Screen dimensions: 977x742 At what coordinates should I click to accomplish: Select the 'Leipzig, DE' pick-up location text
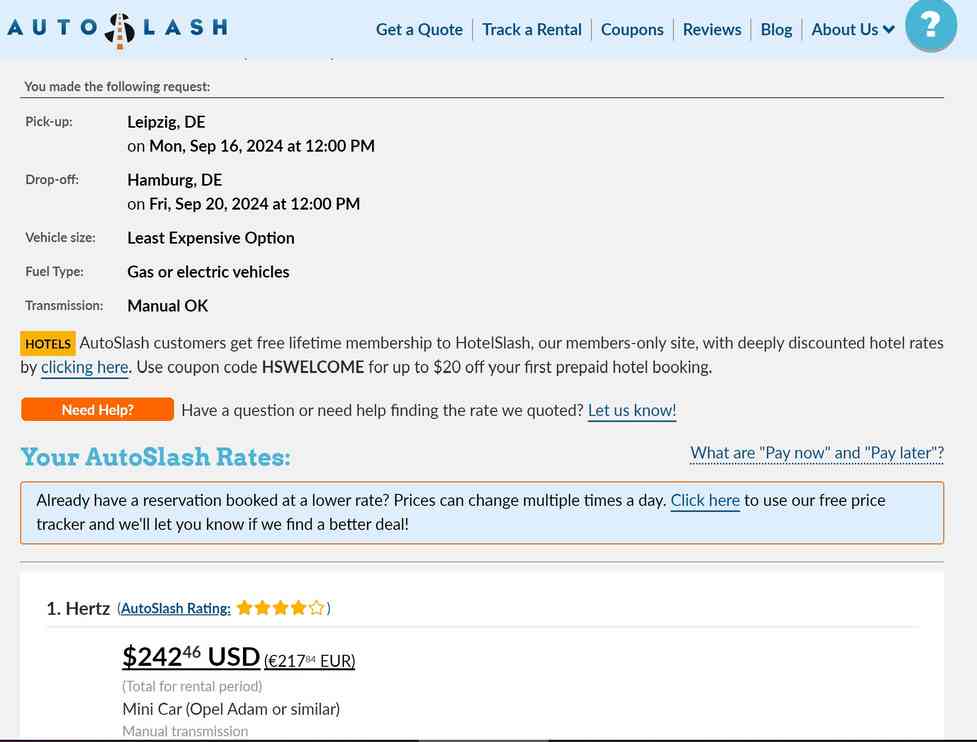[x=166, y=121]
